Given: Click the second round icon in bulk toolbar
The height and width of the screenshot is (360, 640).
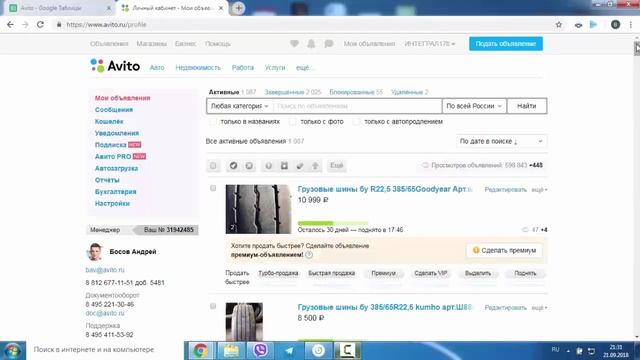Looking at the screenshot, I should click(249, 166).
